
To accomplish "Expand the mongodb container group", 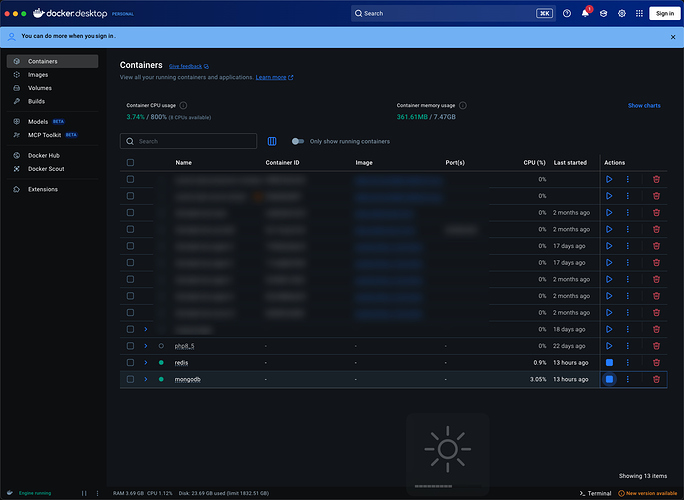I will (x=146, y=379).
